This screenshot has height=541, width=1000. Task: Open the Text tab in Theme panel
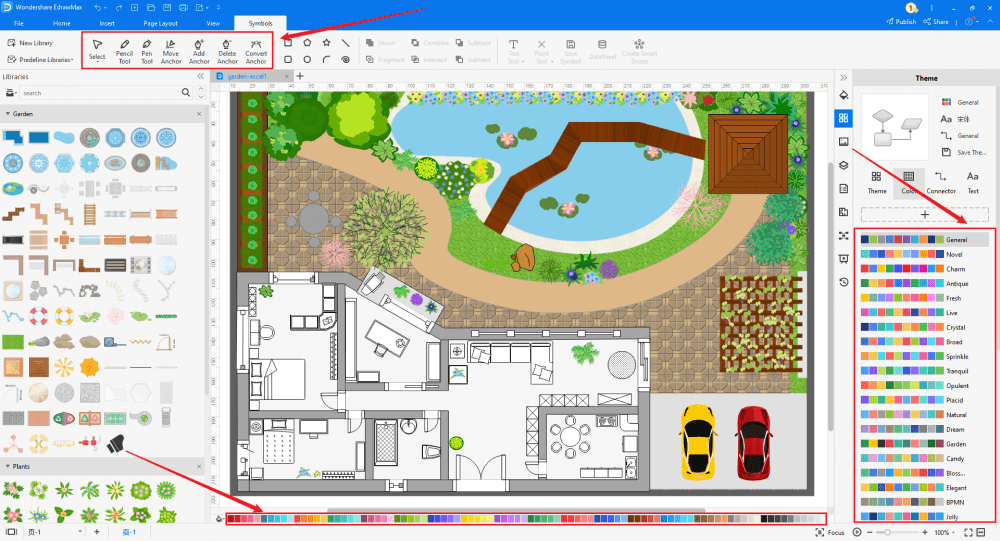[973, 182]
